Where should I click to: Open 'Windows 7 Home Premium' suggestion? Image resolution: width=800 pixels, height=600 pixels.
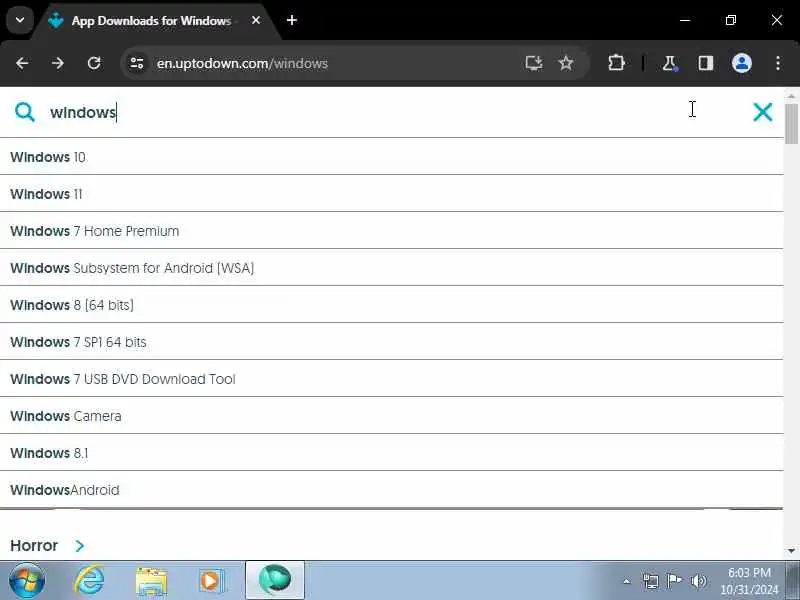pos(391,231)
